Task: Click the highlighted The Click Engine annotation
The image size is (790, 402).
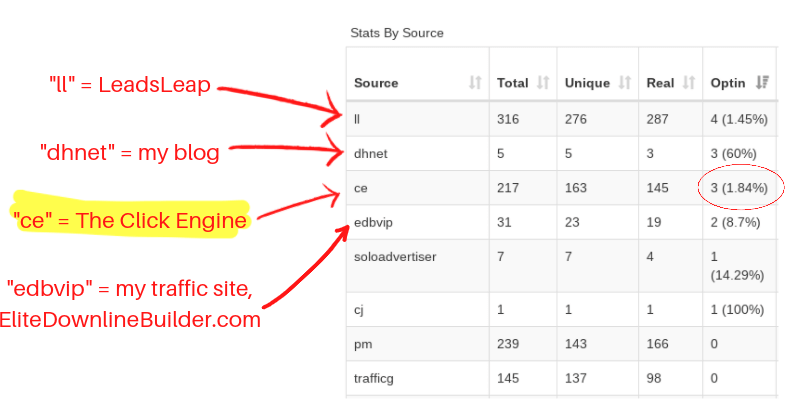Action: 130,220
